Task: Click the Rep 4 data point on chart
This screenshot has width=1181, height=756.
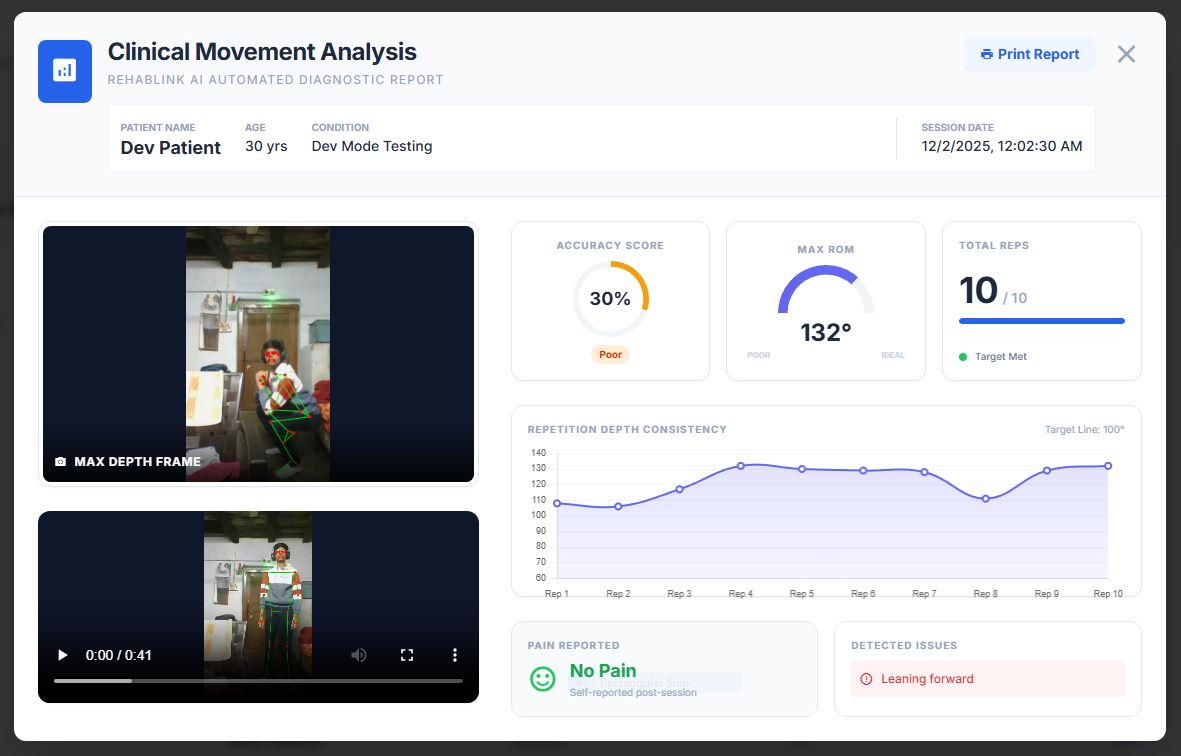Action: pos(741,465)
